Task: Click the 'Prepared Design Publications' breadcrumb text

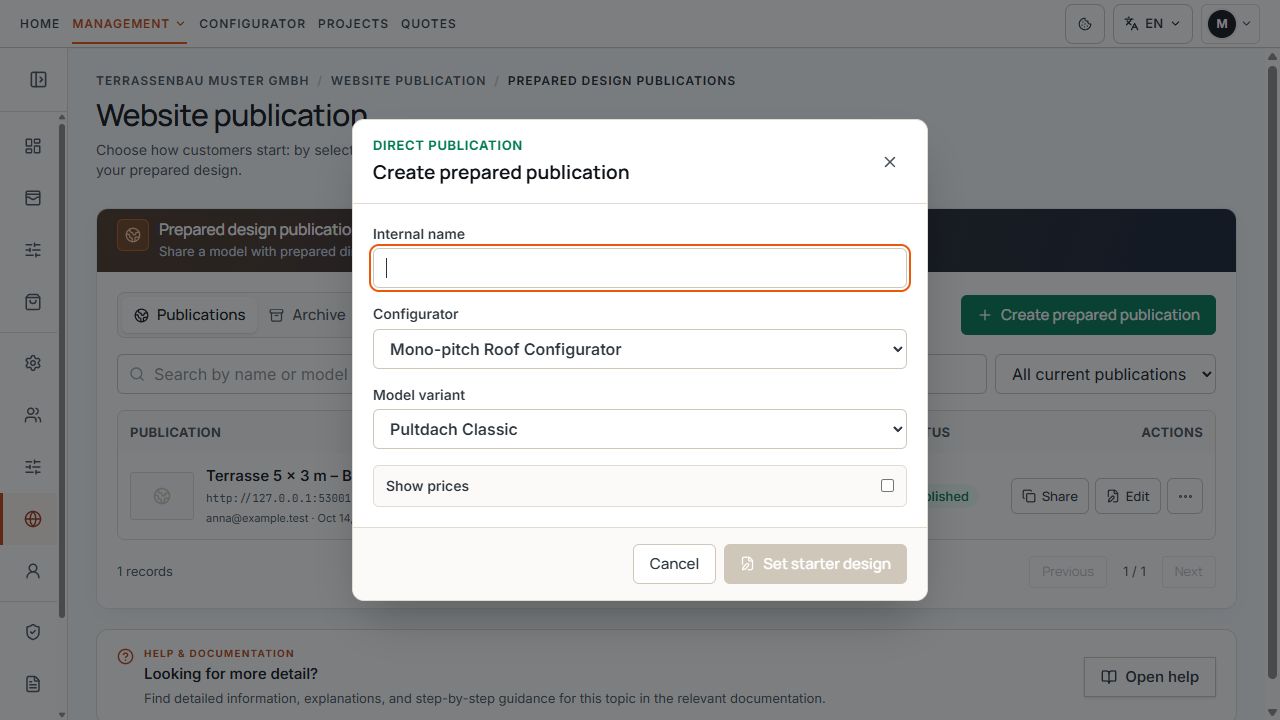Action: click(x=621, y=80)
